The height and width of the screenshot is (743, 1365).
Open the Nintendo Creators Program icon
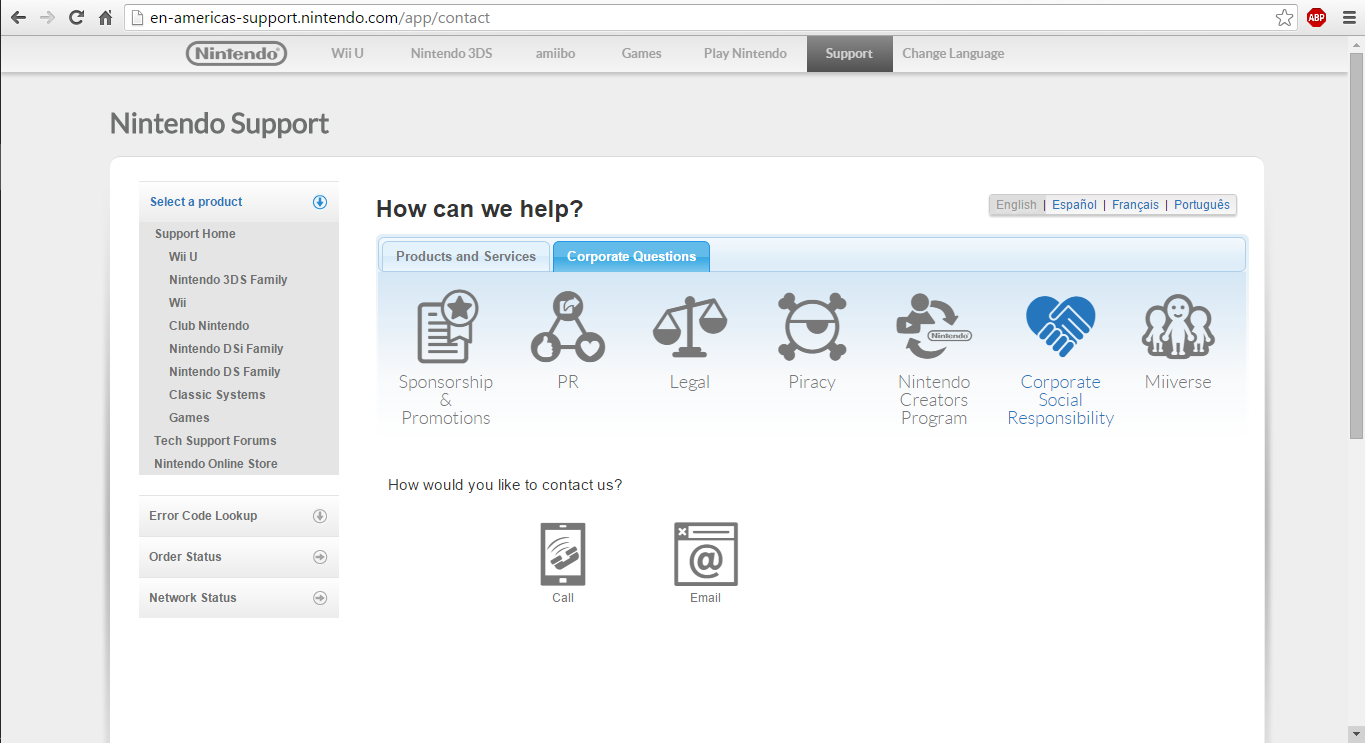pyautogui.click(x=934, y=327)
